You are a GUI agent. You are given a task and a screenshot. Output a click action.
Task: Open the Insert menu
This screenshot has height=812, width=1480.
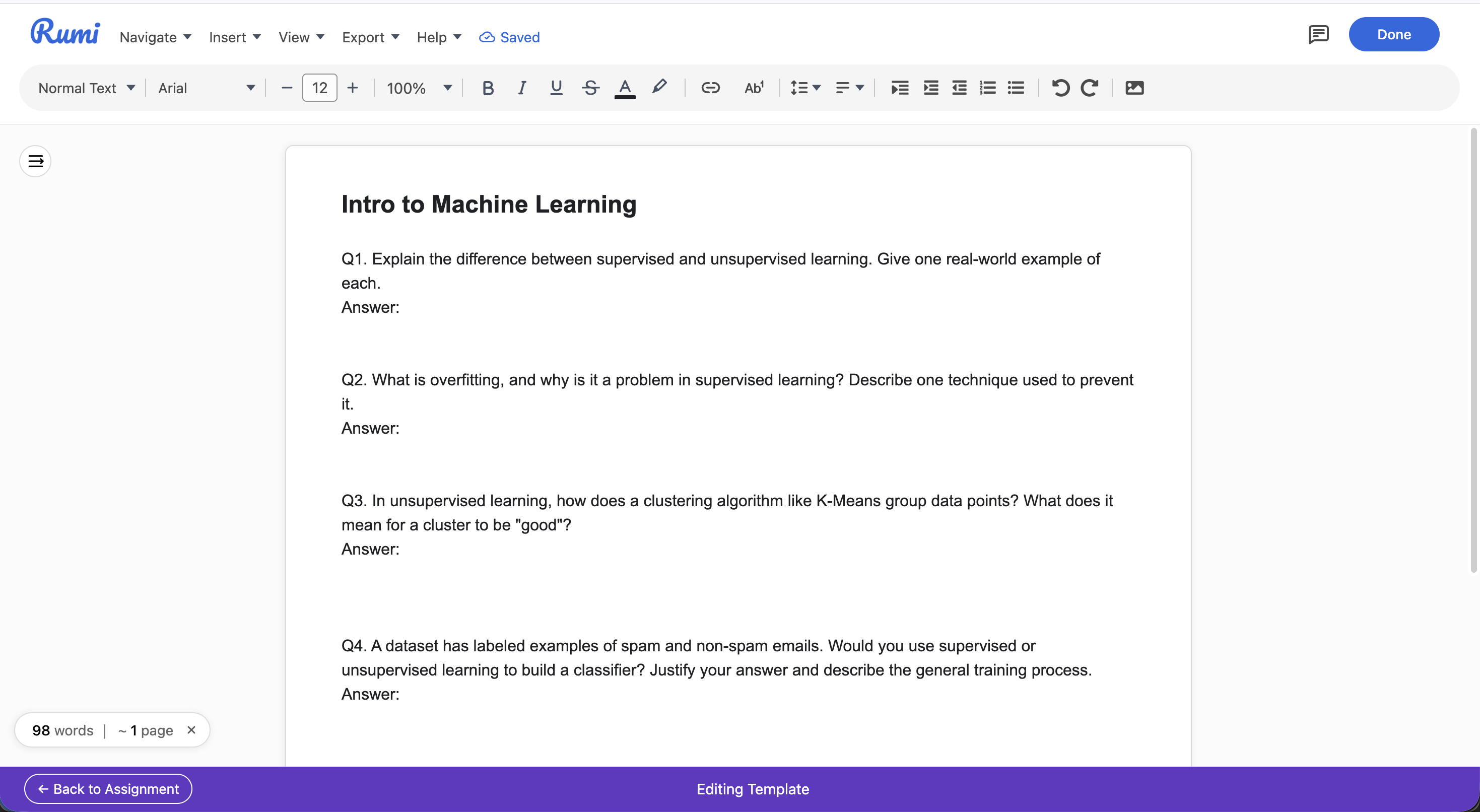point(234,37)
